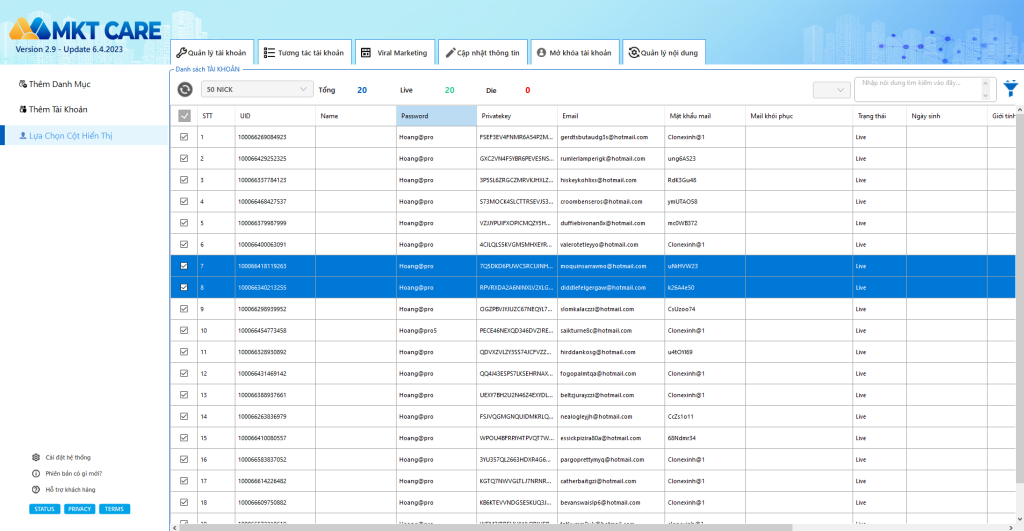Image resolution: width=1024 pixels, height=531 pixels.
Task: Open the blue filter funnel icon
Action: tap(1011, 89)
